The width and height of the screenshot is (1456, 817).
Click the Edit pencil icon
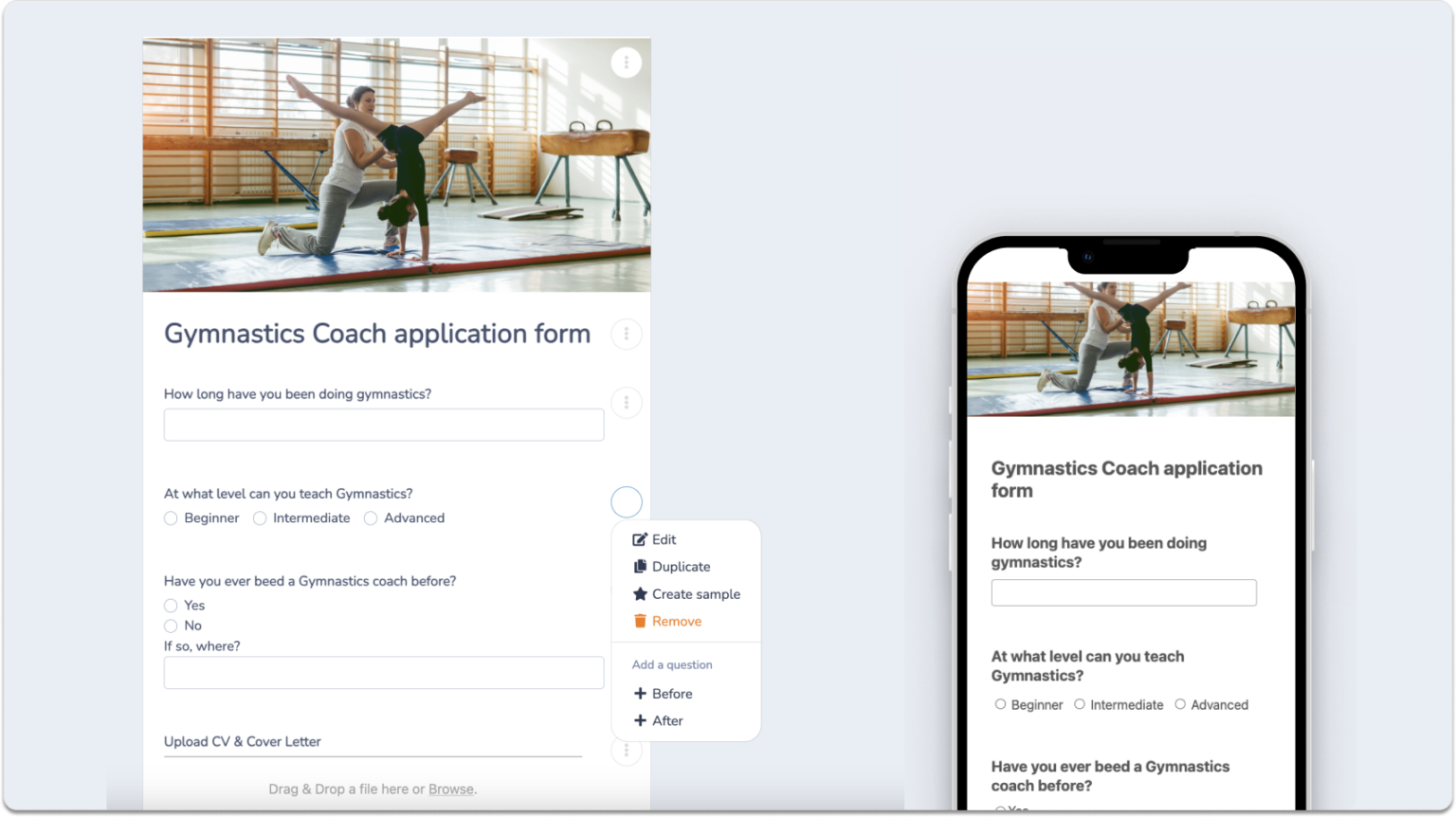[x=640, y=539]
